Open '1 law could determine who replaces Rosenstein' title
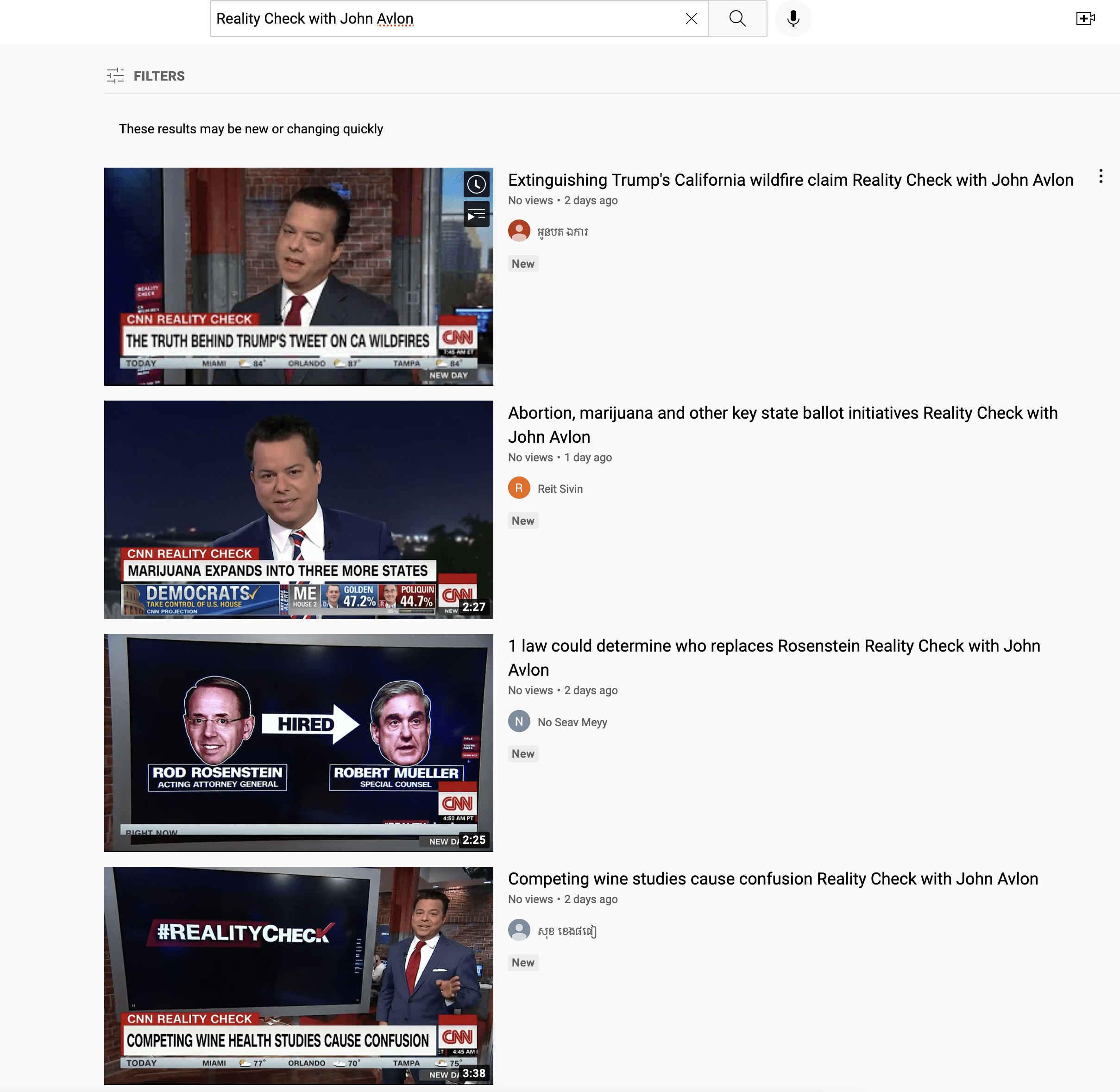The height and width of the screenshot is (1092, 1120). [x=774, y=658]
